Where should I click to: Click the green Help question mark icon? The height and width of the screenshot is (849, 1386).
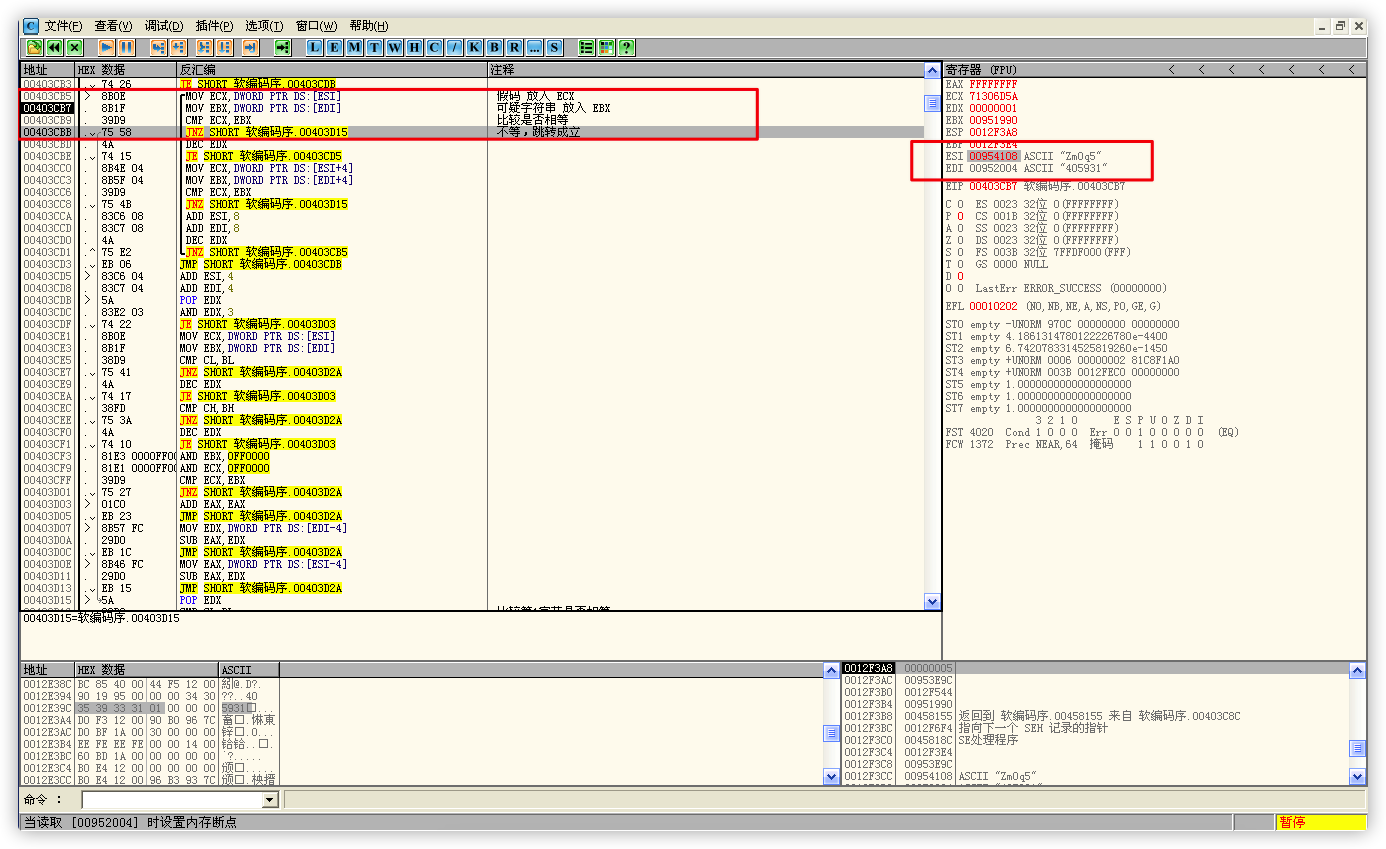pyautogui.click(x=626, y=47)
